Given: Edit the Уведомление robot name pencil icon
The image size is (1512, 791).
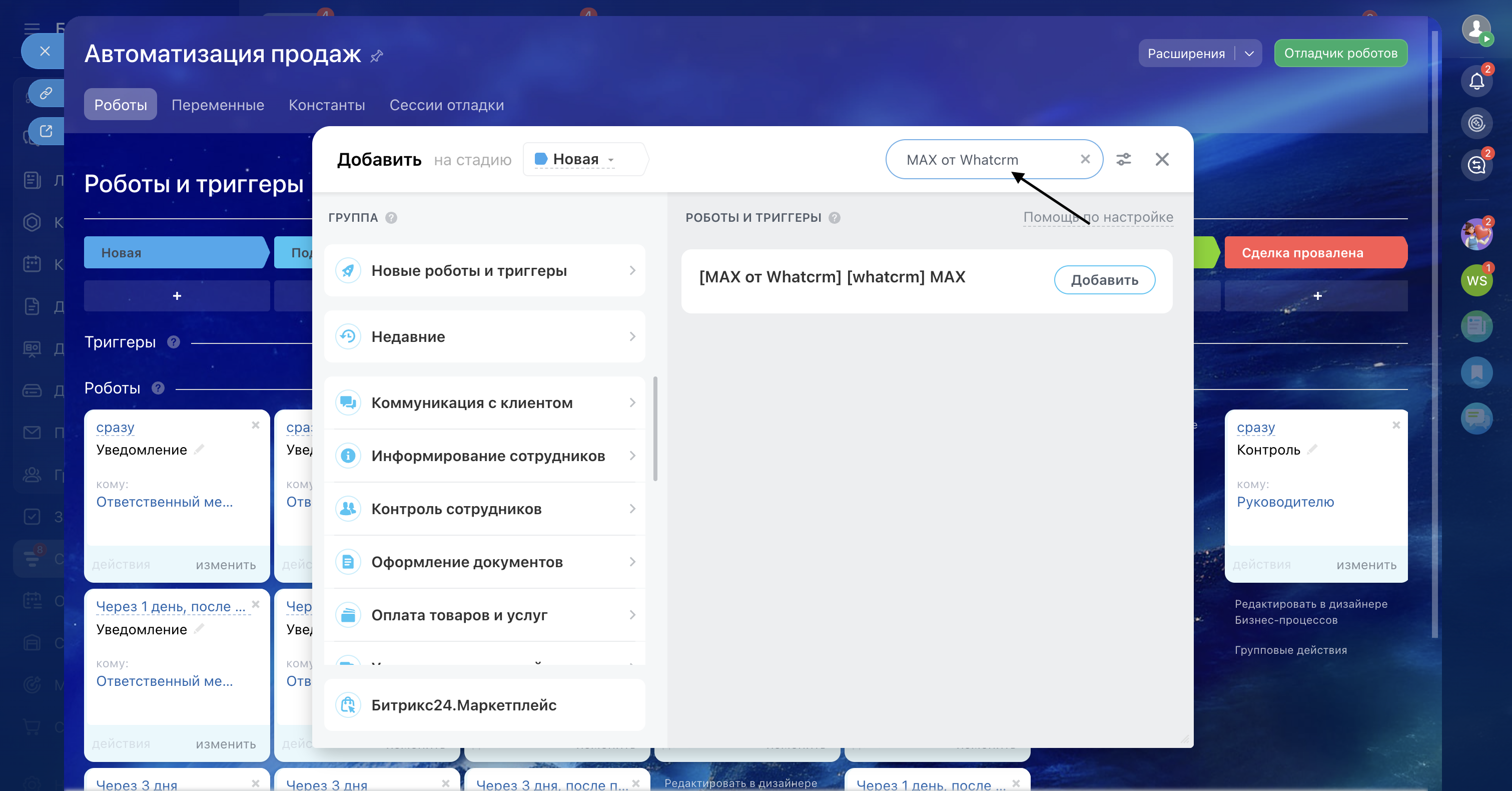Looking at the screenshot, I should tap(200, 449).
